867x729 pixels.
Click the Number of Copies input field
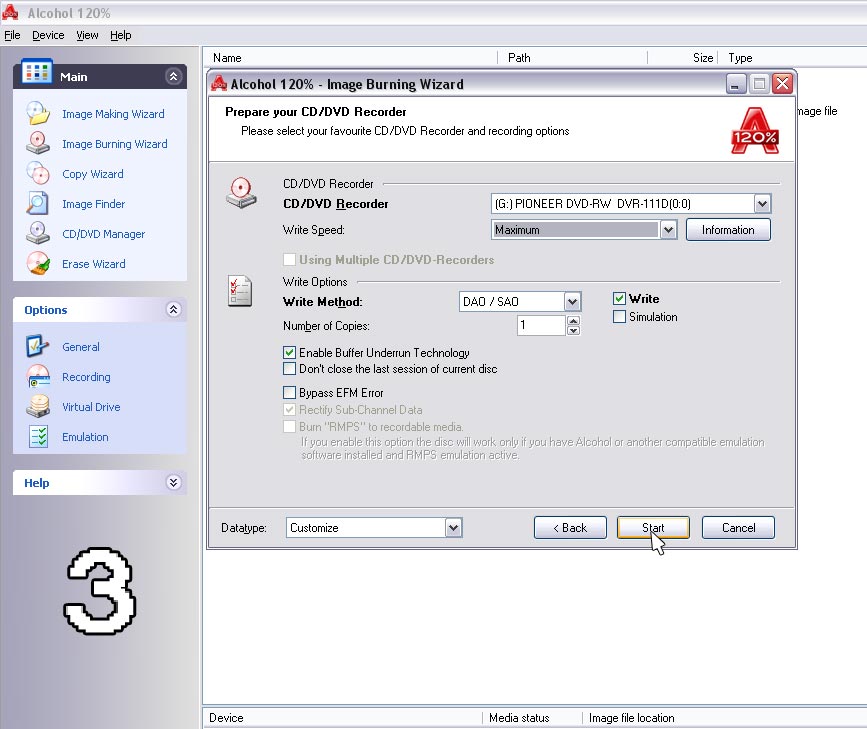pos(541,325)
